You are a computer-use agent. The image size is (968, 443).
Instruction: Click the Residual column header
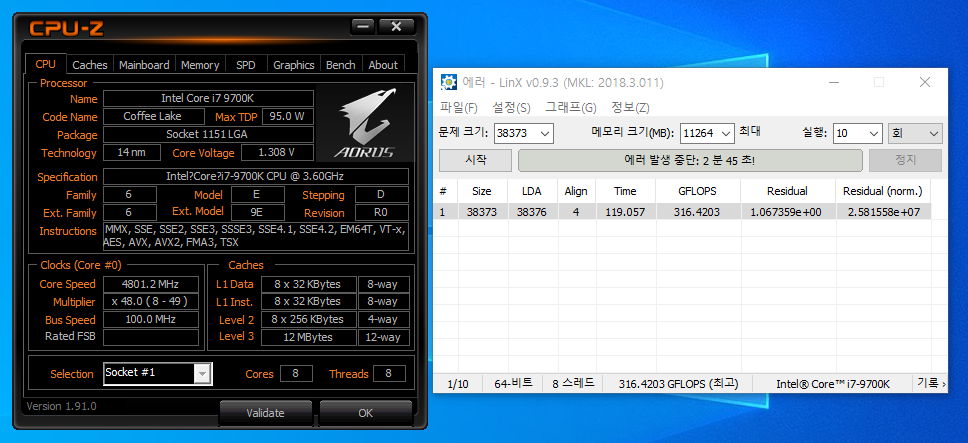pos(787,191)
